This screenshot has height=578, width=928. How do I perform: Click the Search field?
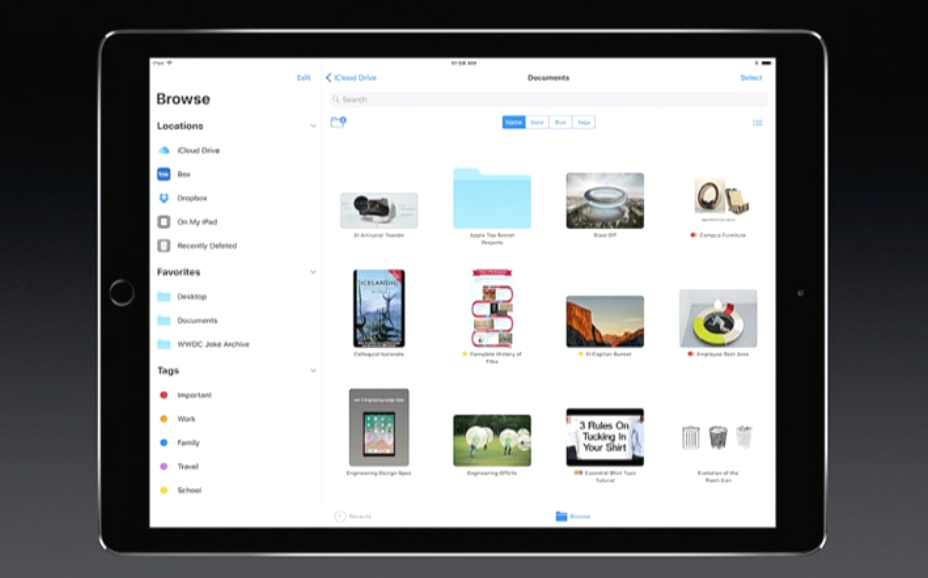[x=548, y=100]
